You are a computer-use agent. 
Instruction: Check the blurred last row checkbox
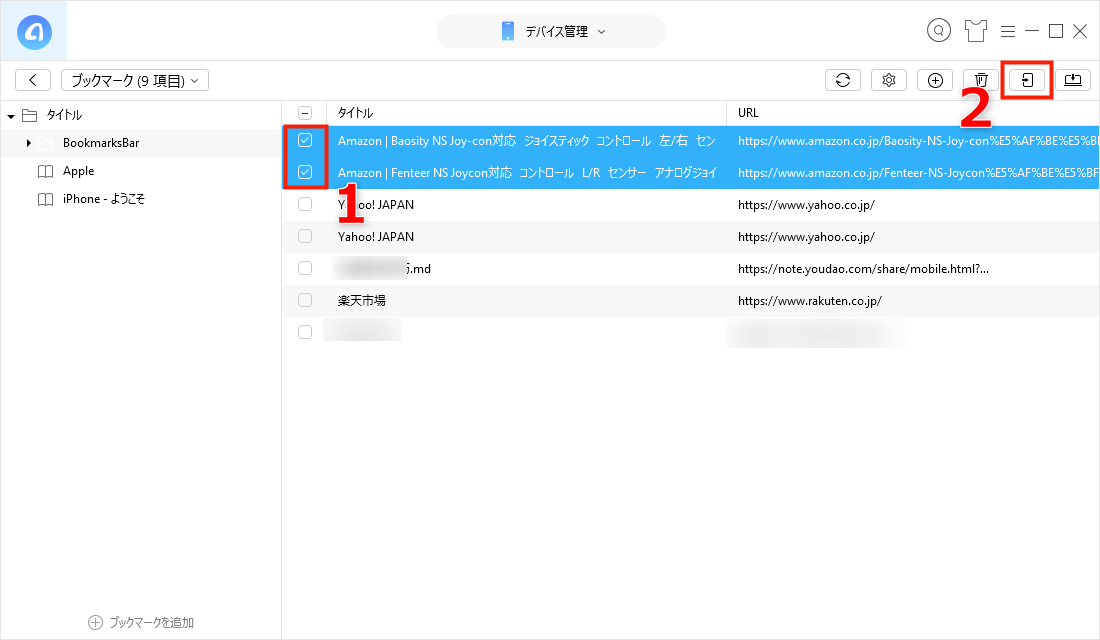point(305,332)
